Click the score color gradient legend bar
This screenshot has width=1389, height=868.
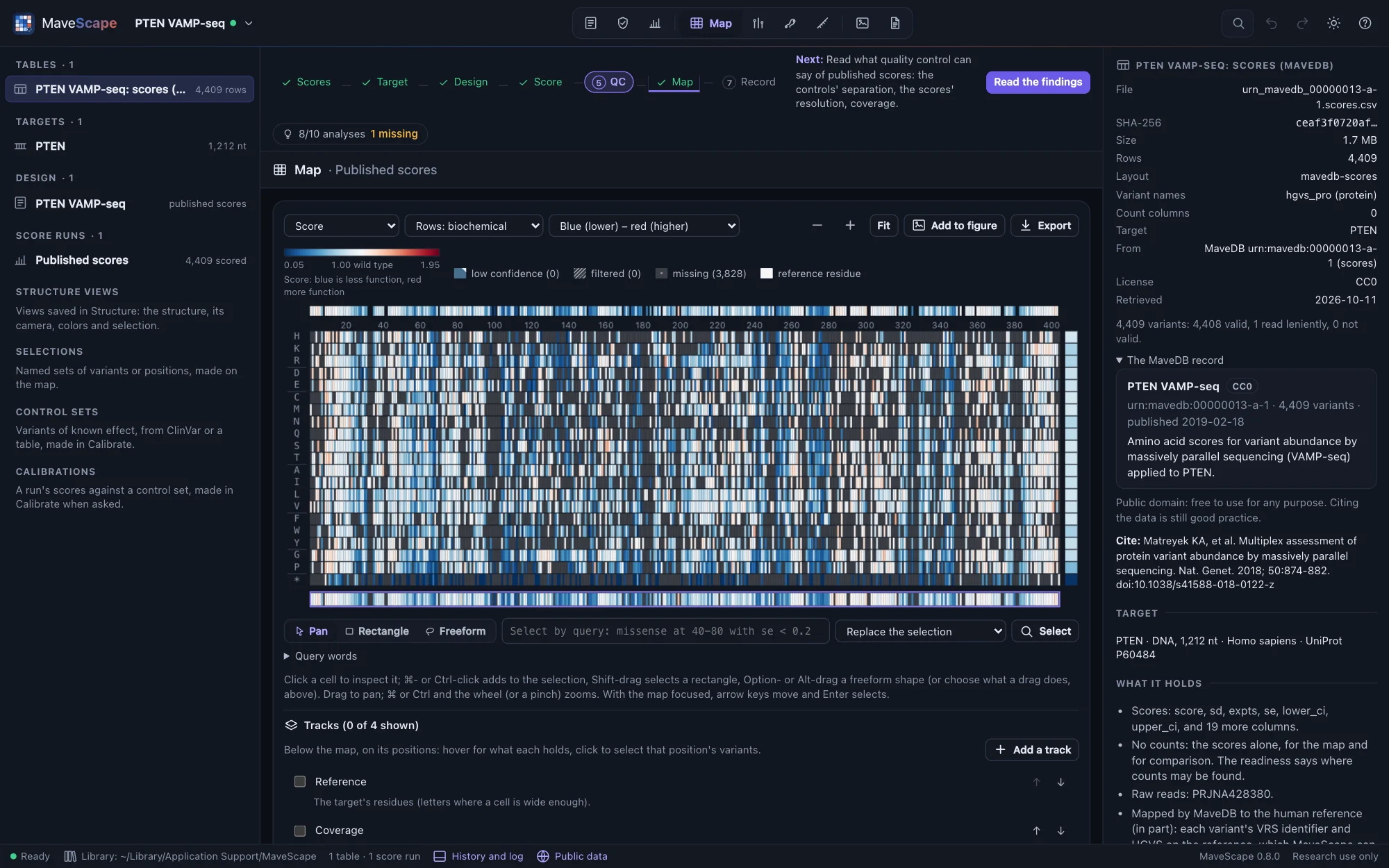click(x=362, y=253)
